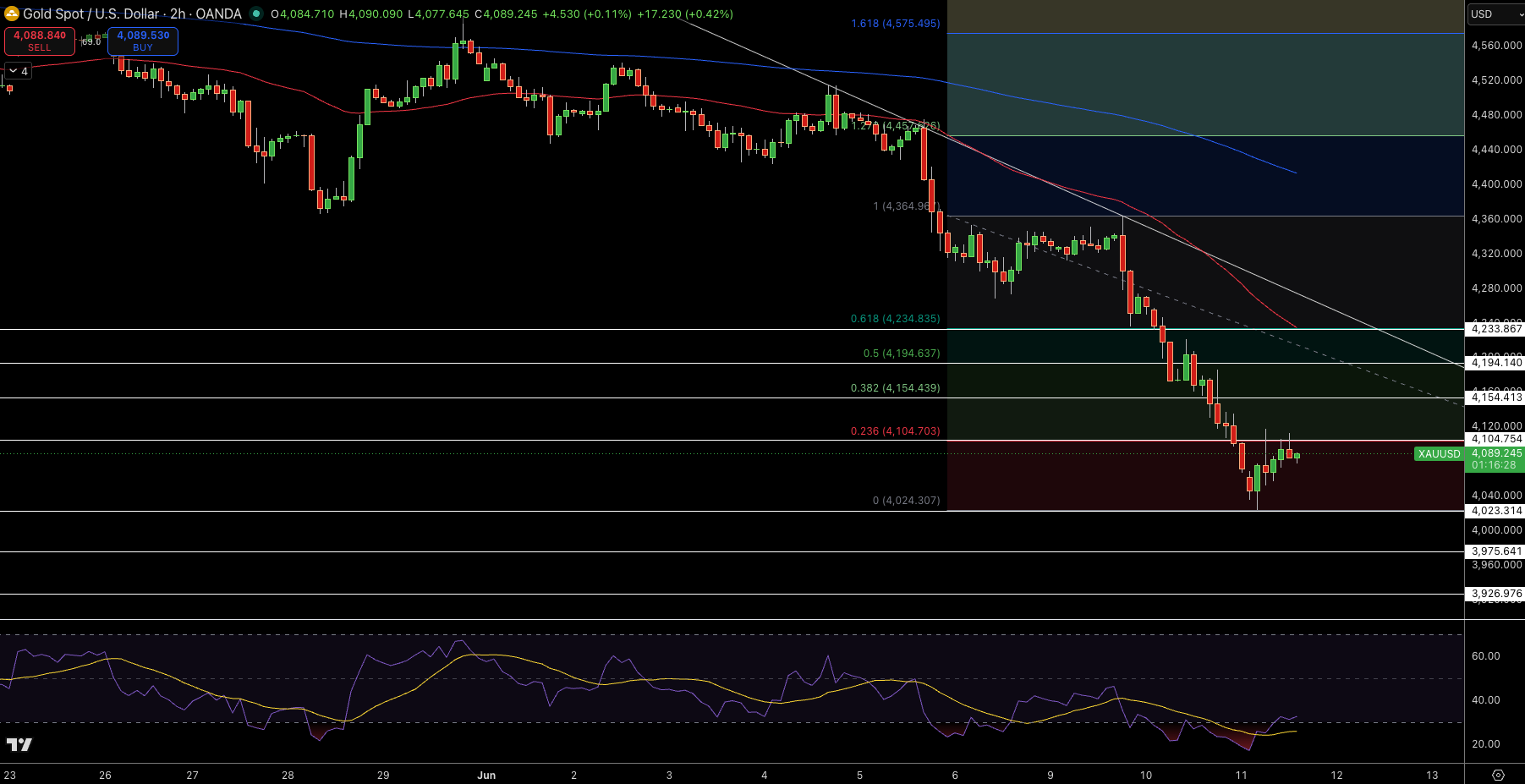Viewport: 1525px width, 784px height.
Task: Open chart settings gear icon
Action: 1498,775
